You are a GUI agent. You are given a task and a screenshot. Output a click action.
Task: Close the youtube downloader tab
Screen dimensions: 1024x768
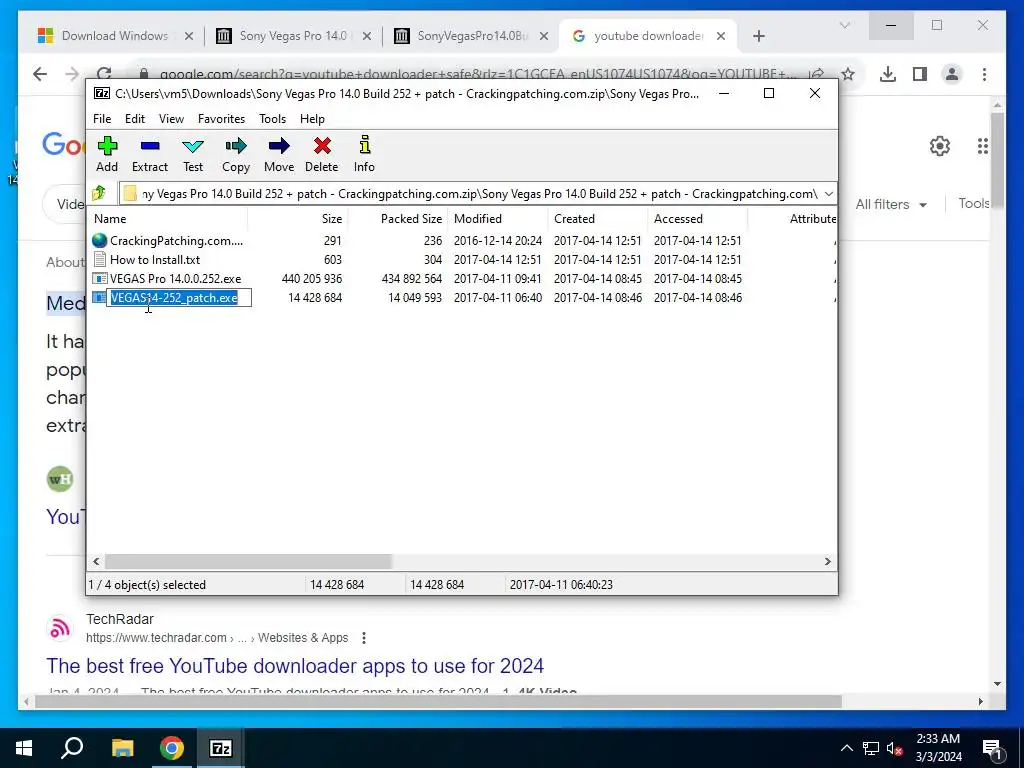tap(721, 36)
